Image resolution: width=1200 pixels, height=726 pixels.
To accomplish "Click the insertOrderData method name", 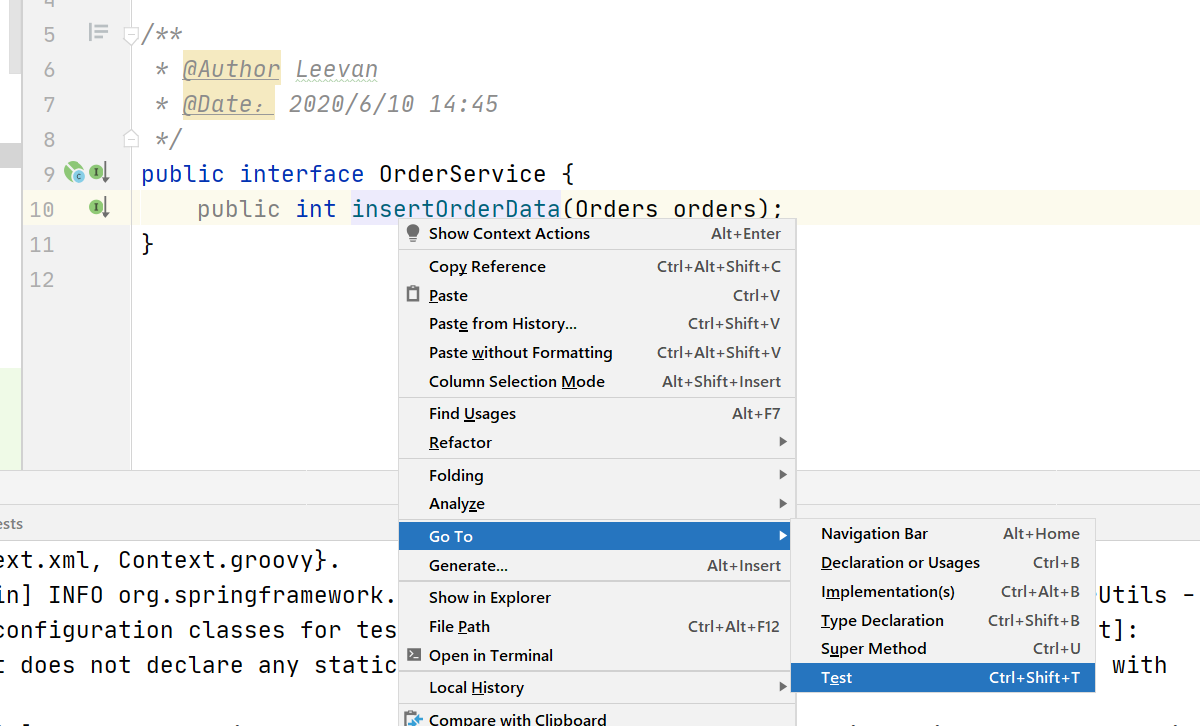I will click(x=456, y=209).
